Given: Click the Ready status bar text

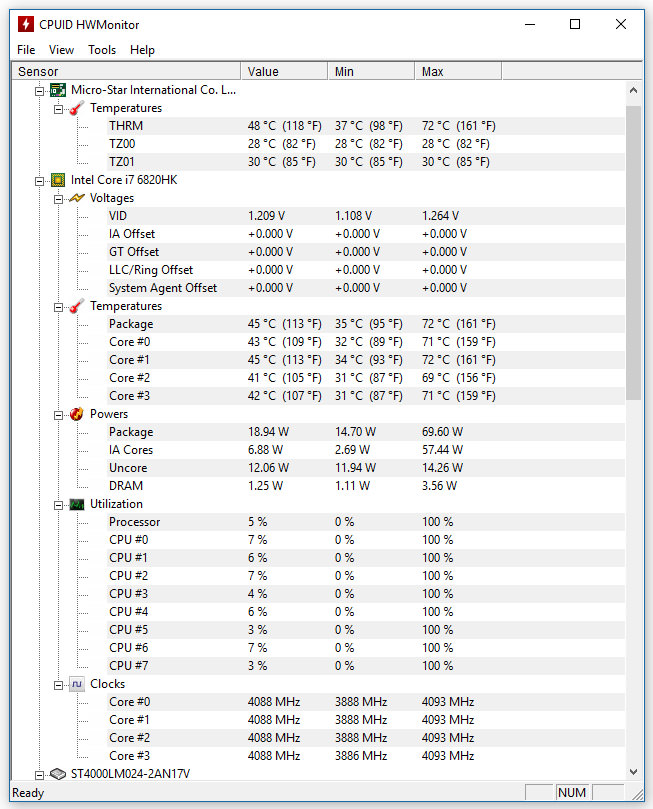Looking at the screenshot, I should pos(28,793).
